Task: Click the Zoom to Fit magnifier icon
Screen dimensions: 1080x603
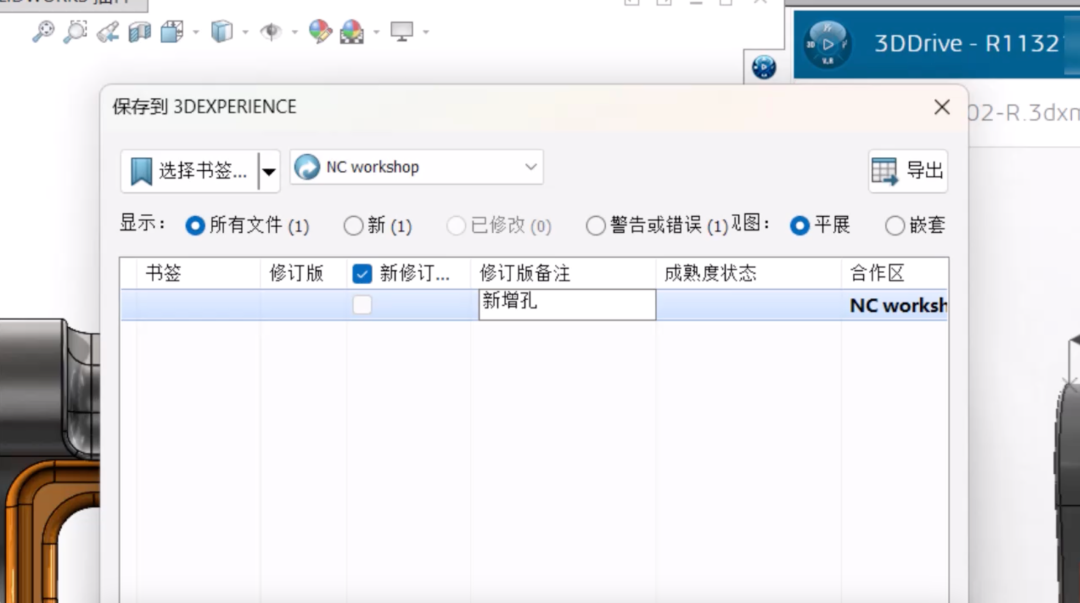Action: (43, 32)
